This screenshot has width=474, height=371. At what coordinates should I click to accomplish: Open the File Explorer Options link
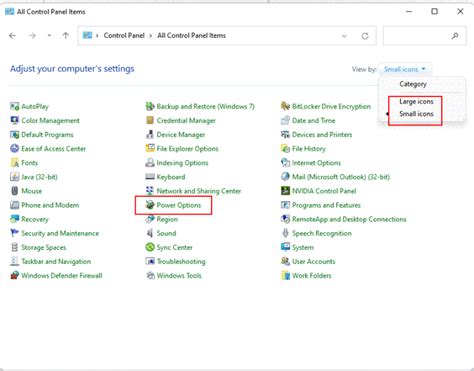pyautogui.click(x=187, y=149)
